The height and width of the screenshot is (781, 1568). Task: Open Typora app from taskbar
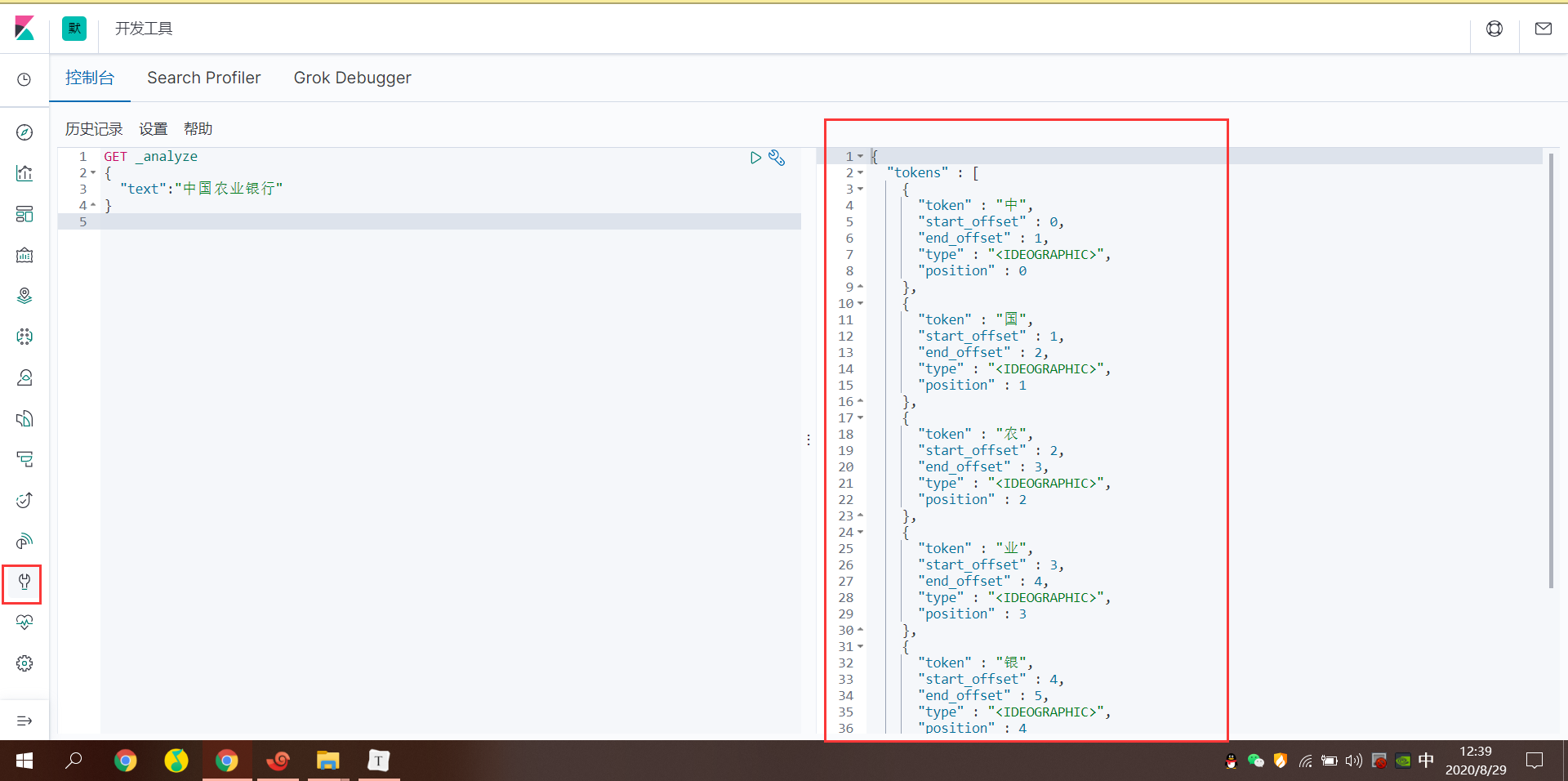(x=378, y=761)
